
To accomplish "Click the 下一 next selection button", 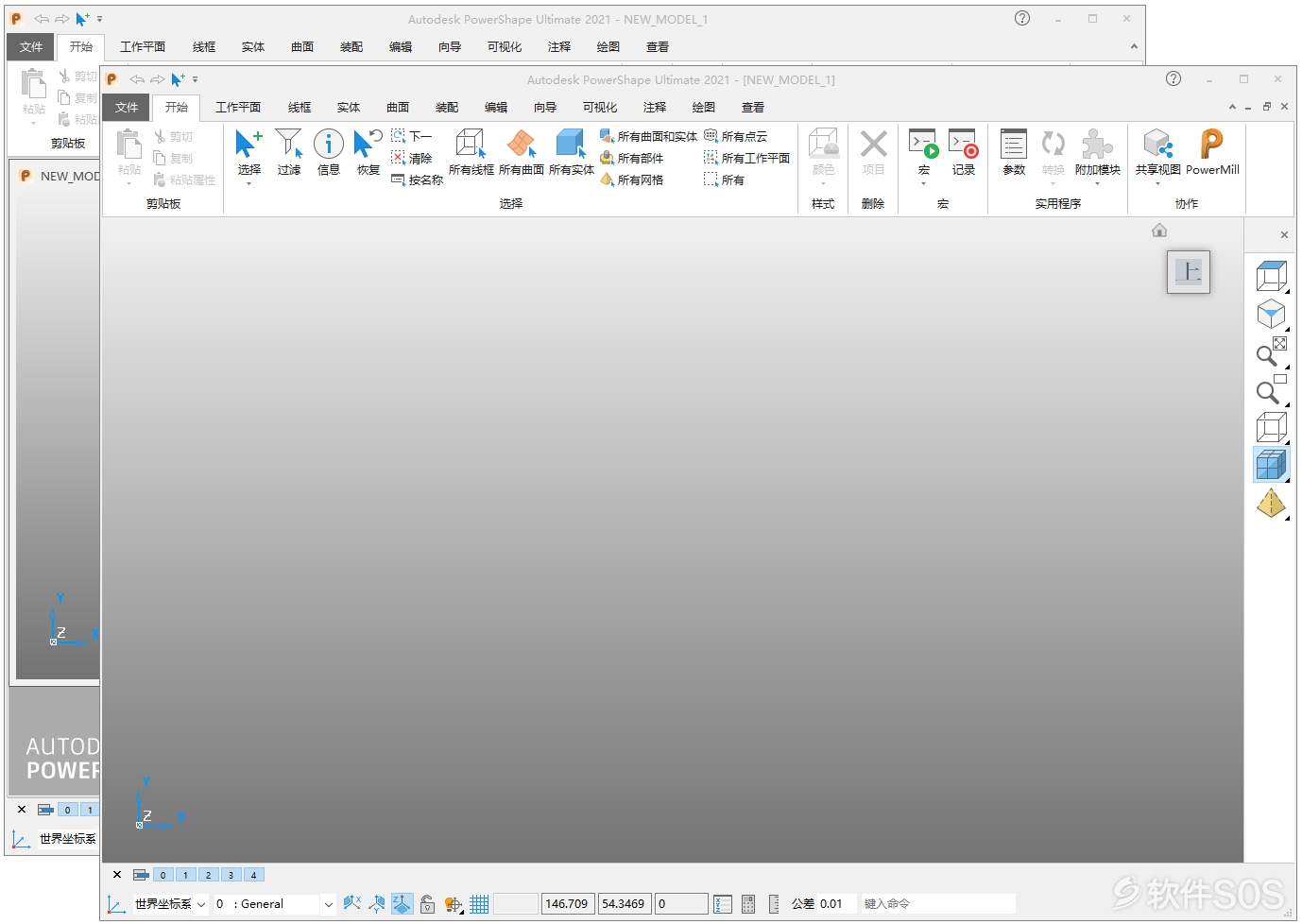I will (411, 137).
